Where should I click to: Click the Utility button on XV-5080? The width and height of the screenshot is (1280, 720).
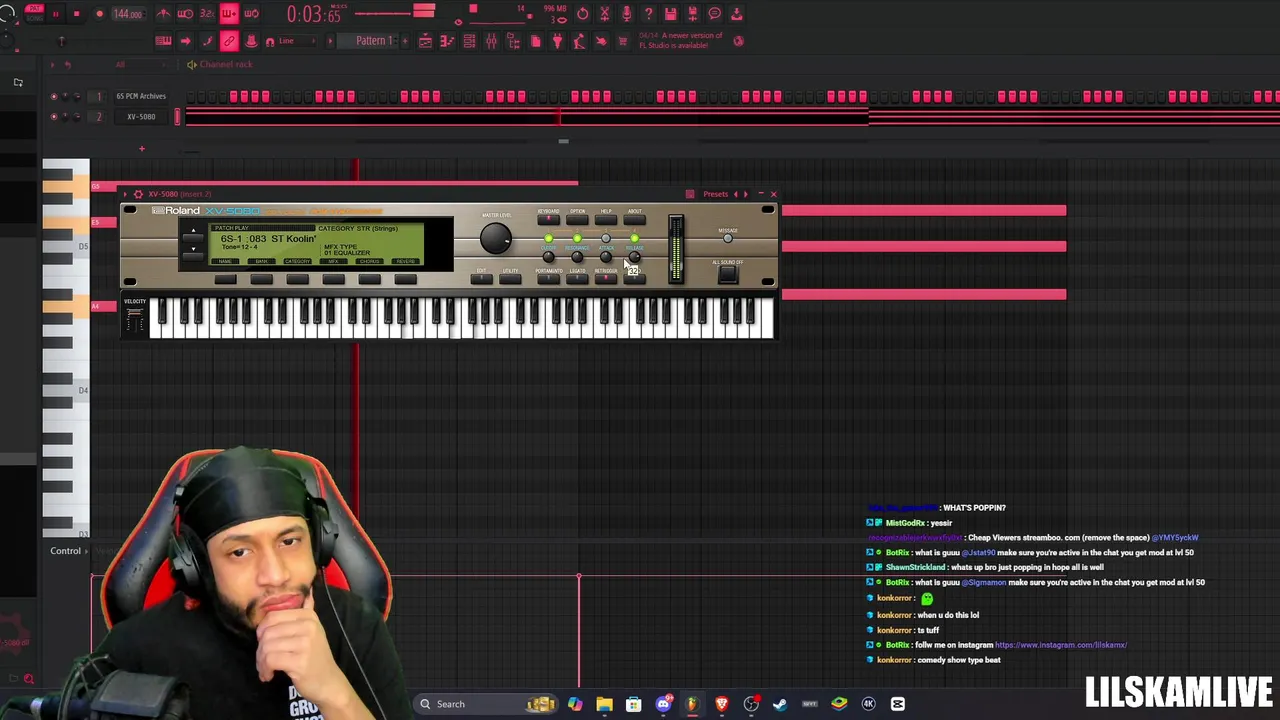pyautogui.click(x=510, y=279)
